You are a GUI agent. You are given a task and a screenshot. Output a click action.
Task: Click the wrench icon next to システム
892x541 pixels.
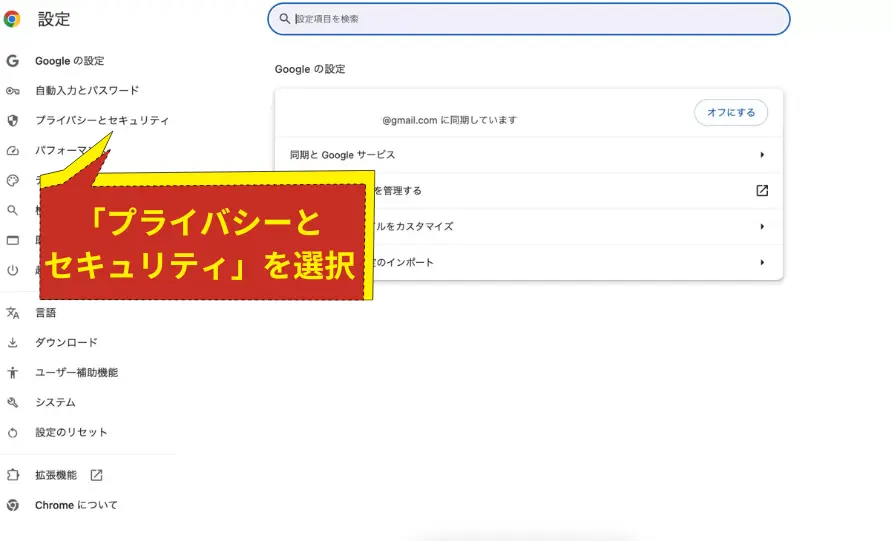[x=13, y=403]
